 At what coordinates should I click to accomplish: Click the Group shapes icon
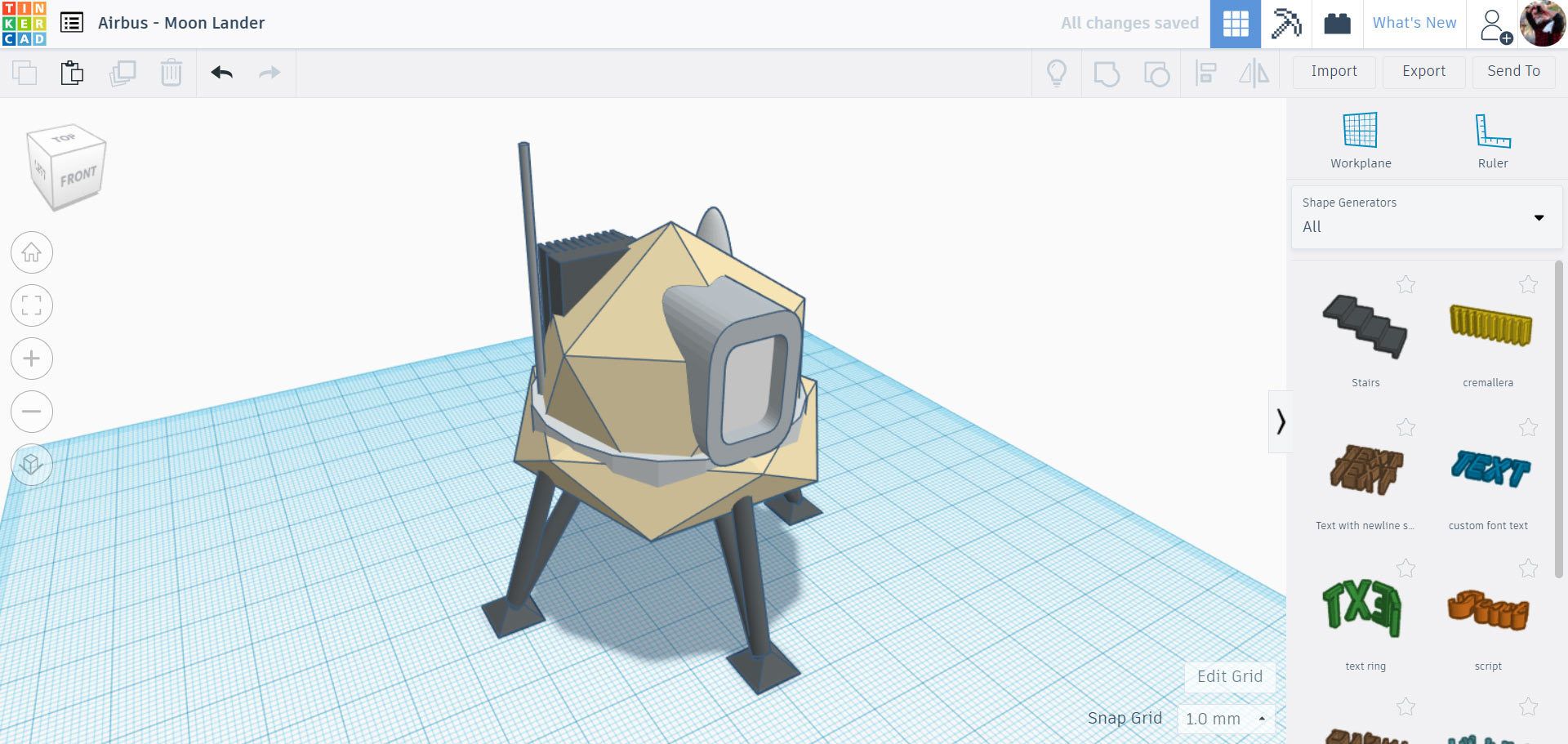1108,72
